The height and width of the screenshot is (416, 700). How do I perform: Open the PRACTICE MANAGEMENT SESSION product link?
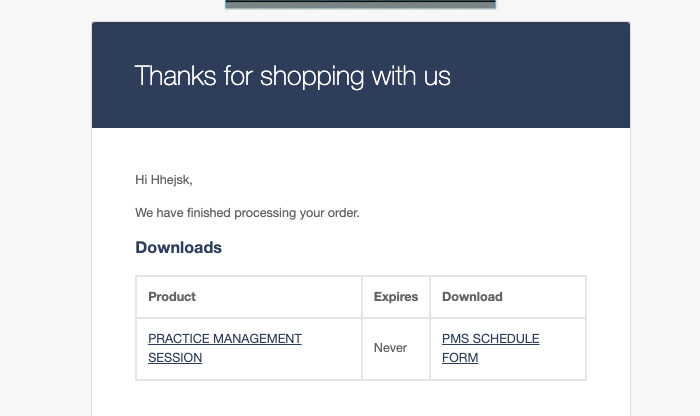(225, 348)
